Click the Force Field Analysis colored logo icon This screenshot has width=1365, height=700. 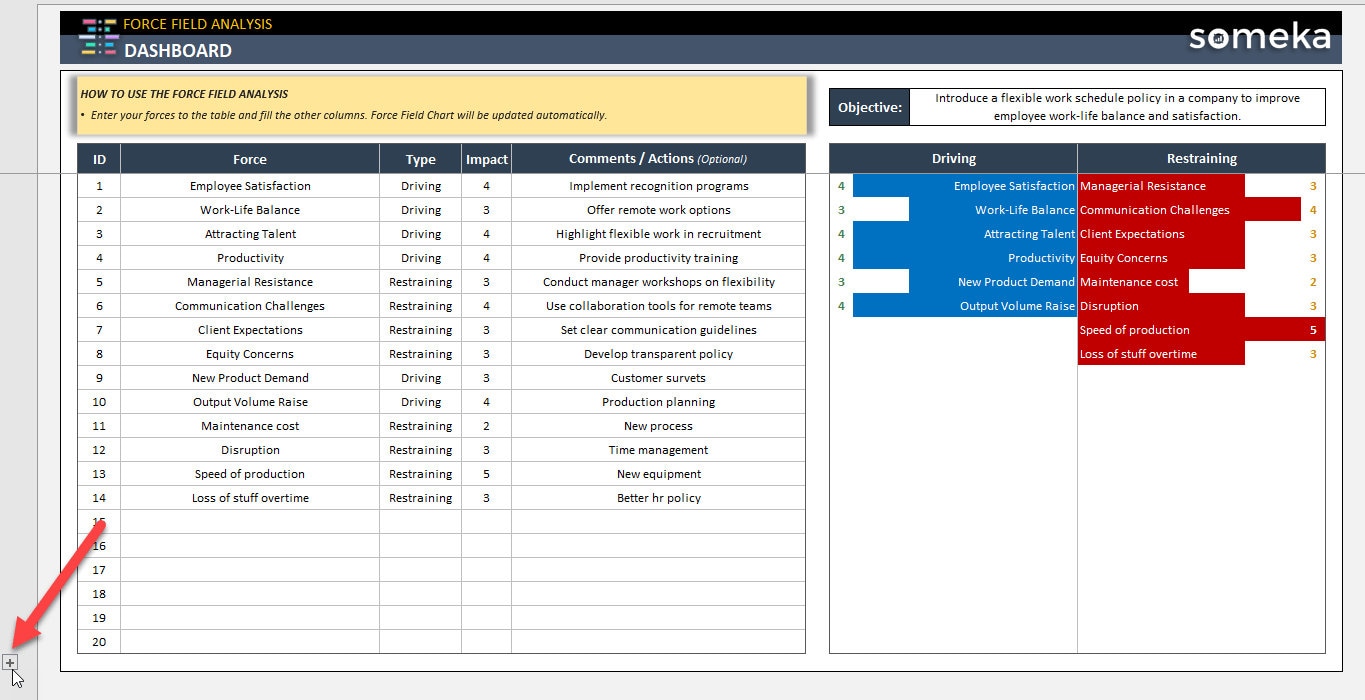click(97, 37)
